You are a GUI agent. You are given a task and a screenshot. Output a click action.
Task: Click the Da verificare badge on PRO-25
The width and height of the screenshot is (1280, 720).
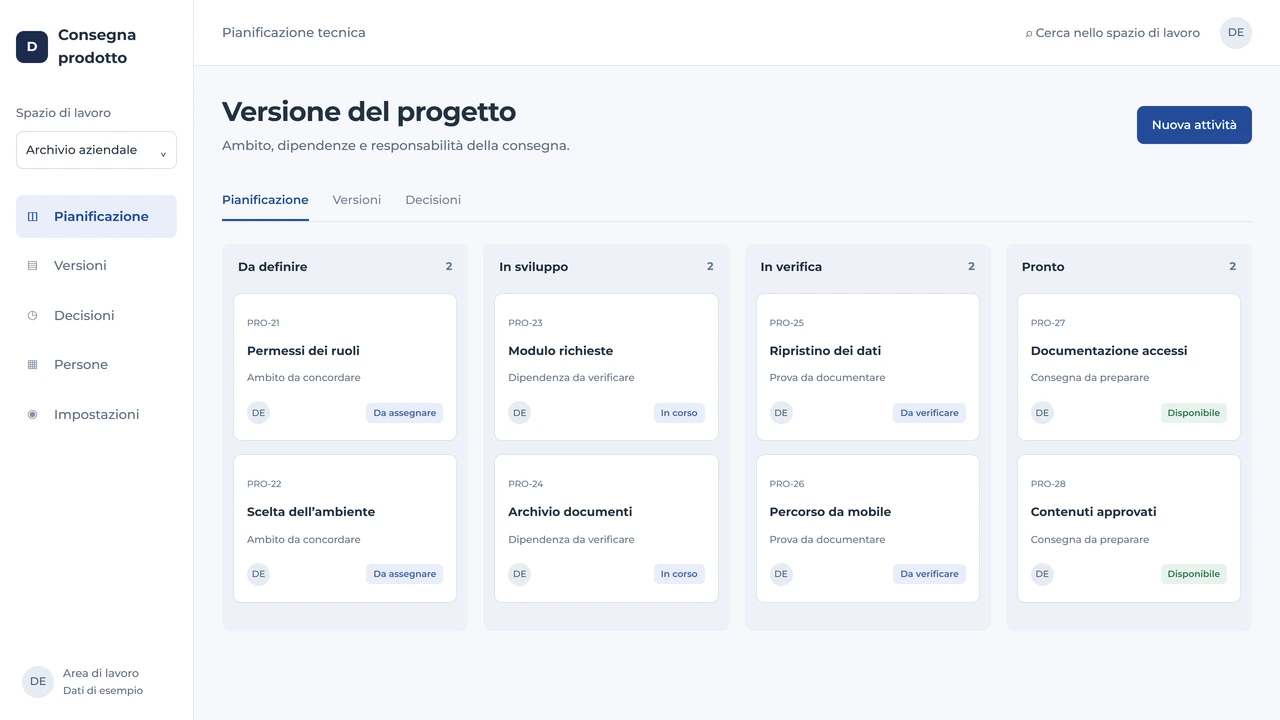point(929,413)
